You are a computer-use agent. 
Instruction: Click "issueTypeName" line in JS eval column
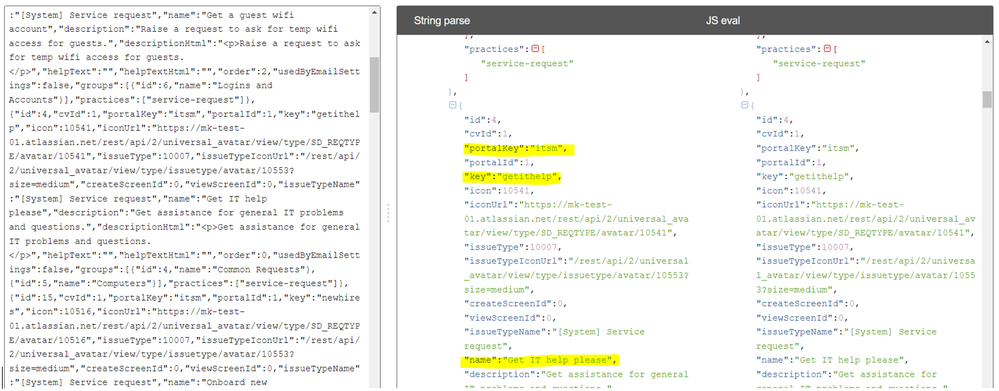tap(846, 339)
